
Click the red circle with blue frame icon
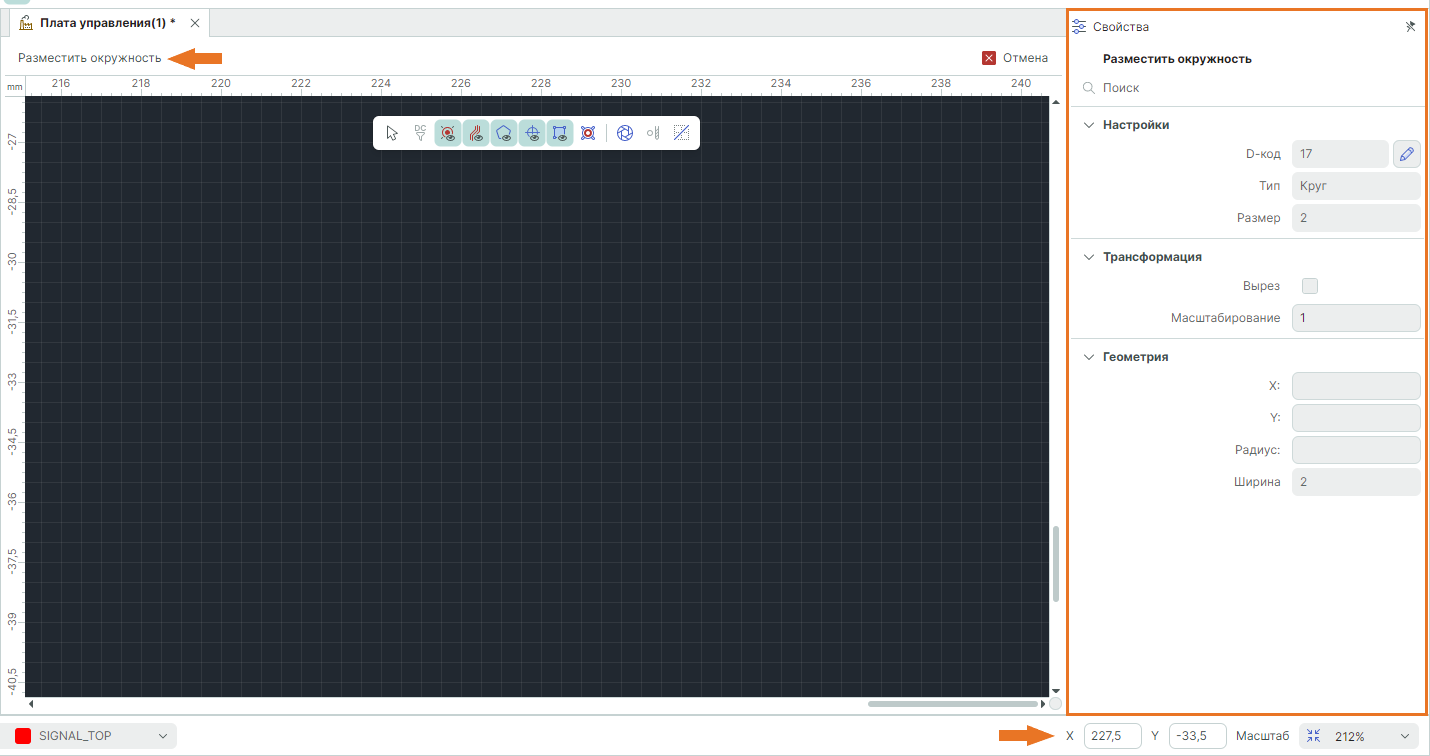[588, 133]
